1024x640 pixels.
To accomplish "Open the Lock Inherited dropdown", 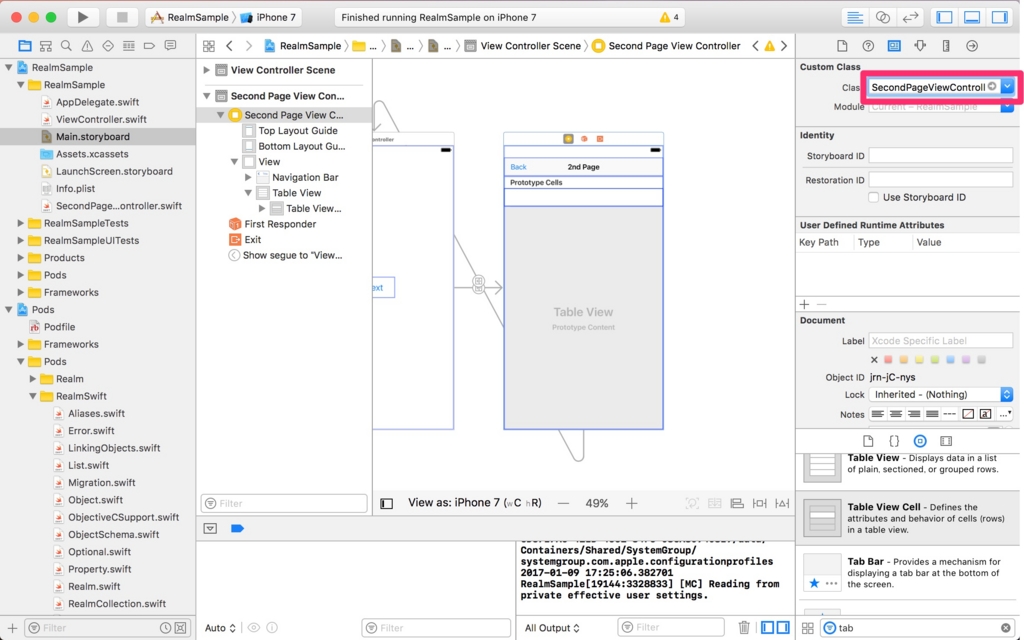I will click(941, 394).
